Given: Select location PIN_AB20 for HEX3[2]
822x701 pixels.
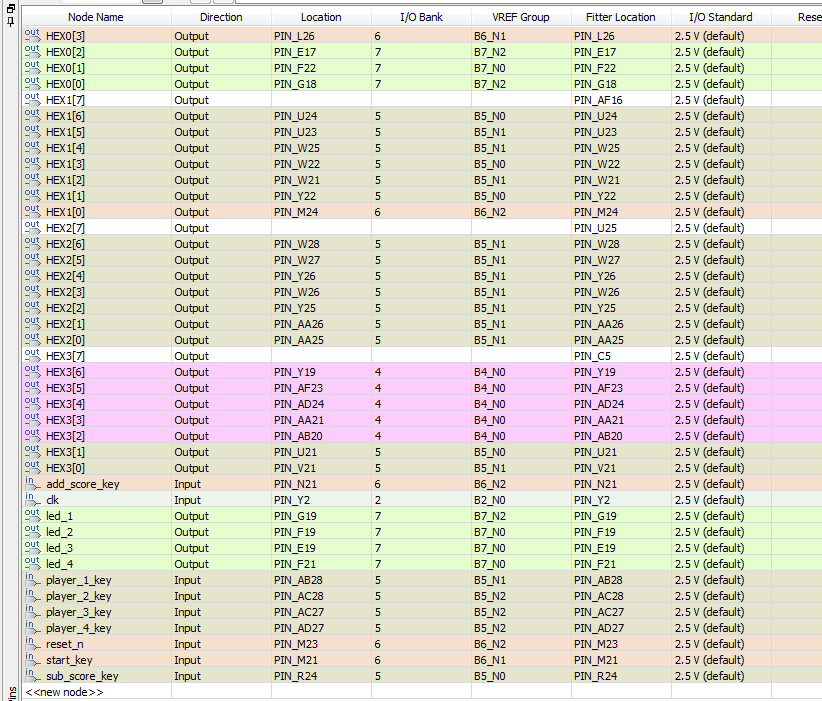Looking at the screenshot, I should [321, 436].
